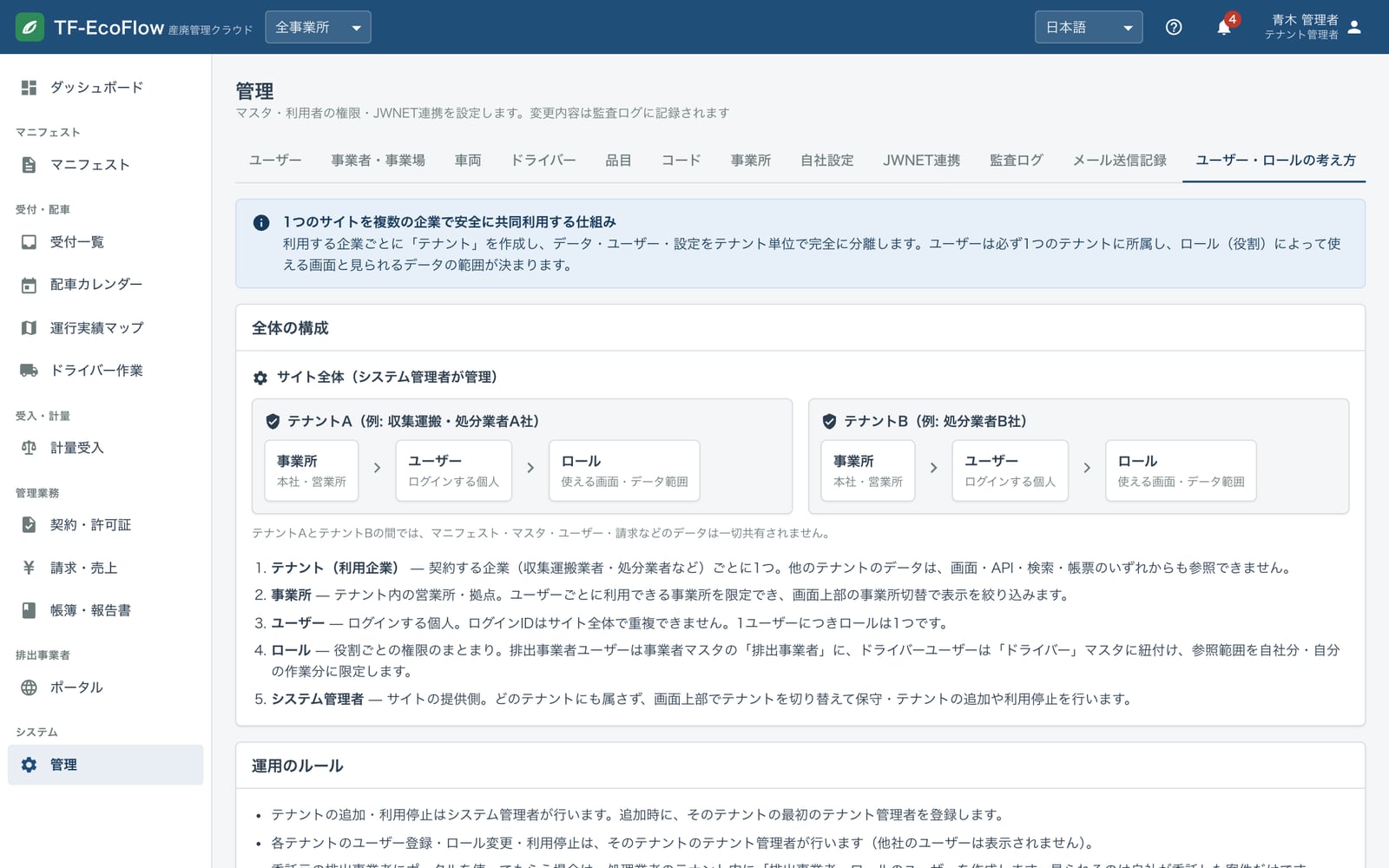The image size is (1389, 868).
Task: Click the info icon in the blue banner
Action: [x=260, y=223]
